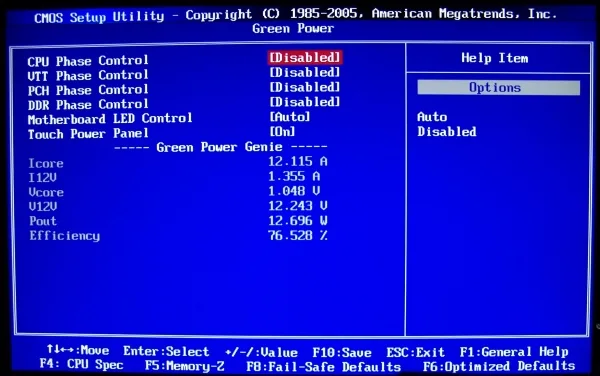Click the +/-/:Value hint
Screen dimensions: 600x376
tap(261, 352)
